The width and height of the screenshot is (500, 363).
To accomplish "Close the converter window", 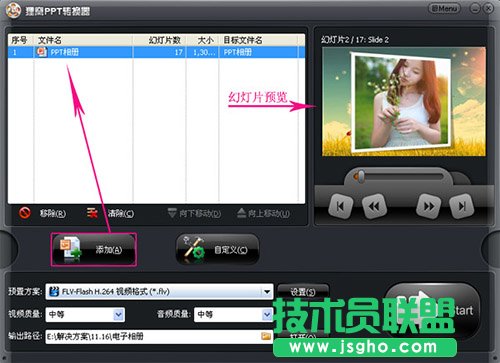I will (488, 9).
